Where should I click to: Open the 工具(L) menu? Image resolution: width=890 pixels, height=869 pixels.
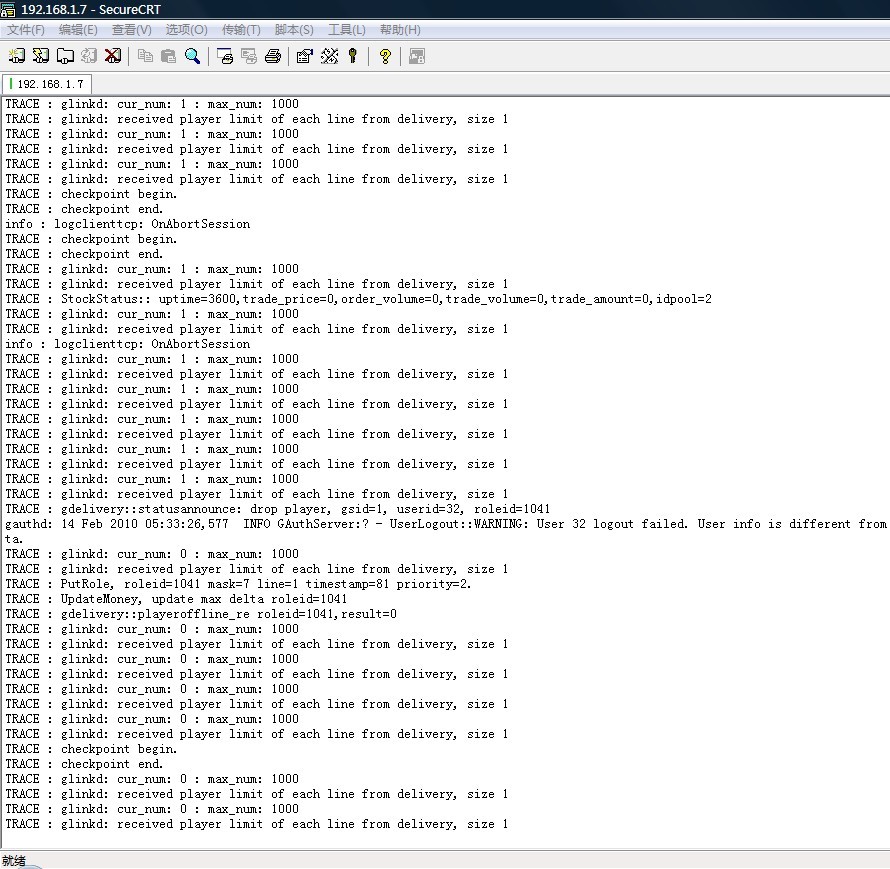click(x=347, y=30)
